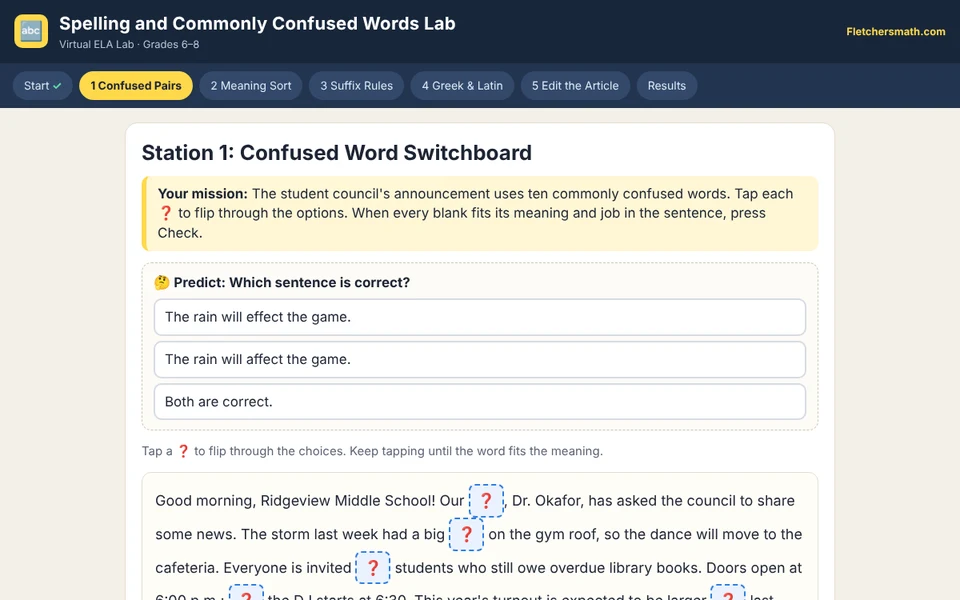Click the "Your mission:" bold text
The width and height of the screenshot is (960, 600).
[x=203, y=193]
